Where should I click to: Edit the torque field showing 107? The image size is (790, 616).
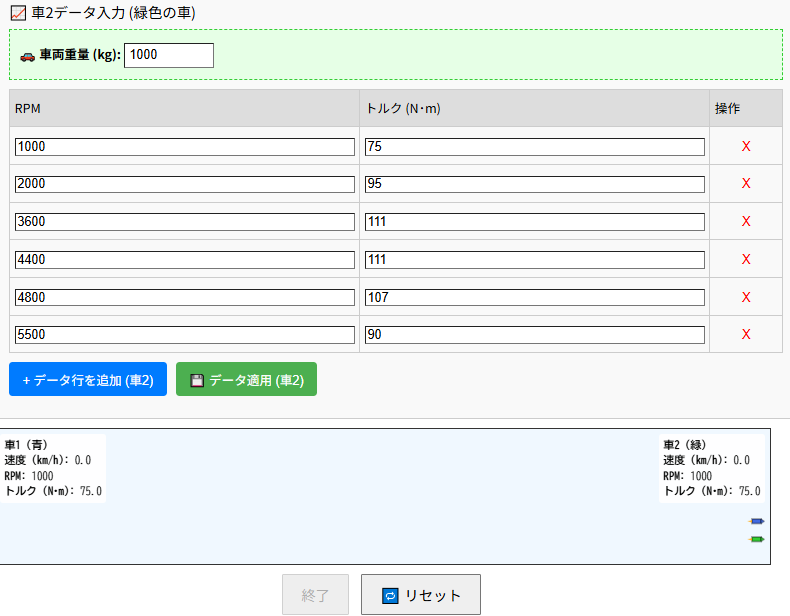534,297
